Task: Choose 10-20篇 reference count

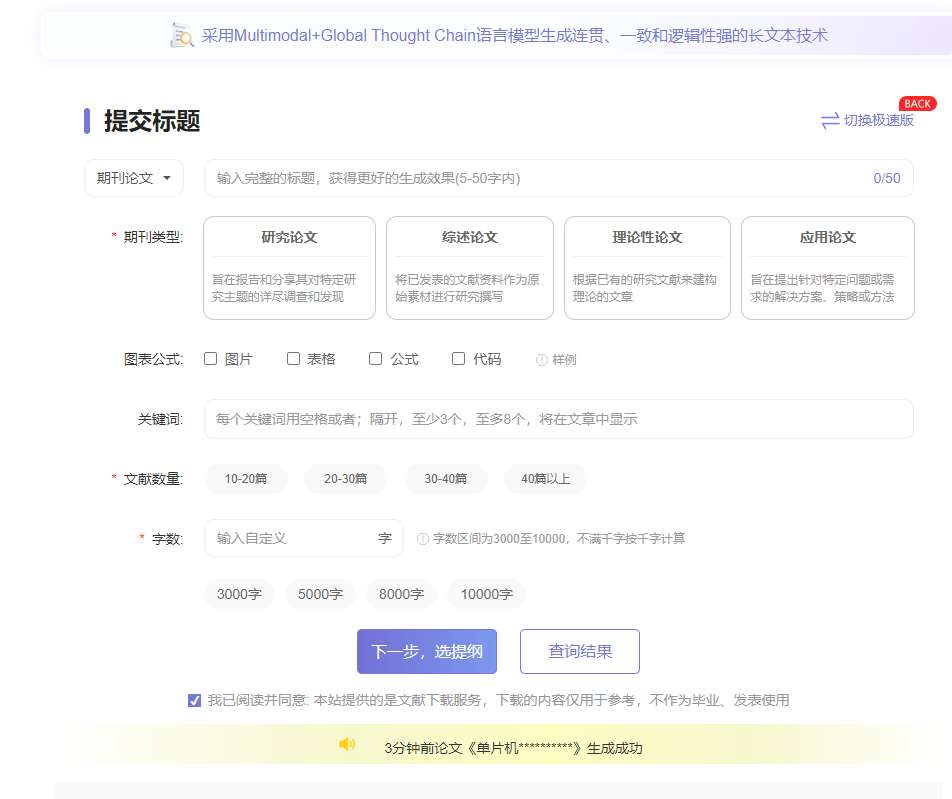Action: 246,479
